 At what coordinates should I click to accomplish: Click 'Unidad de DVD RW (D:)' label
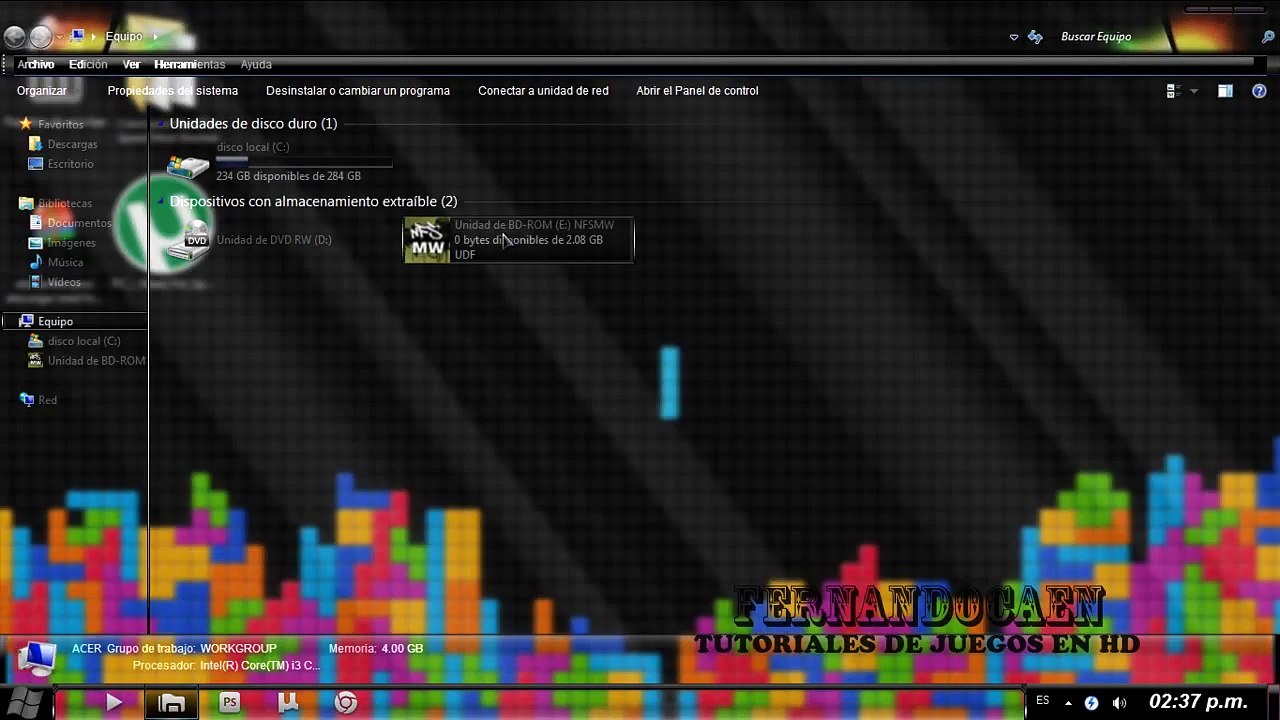[274, 240]
